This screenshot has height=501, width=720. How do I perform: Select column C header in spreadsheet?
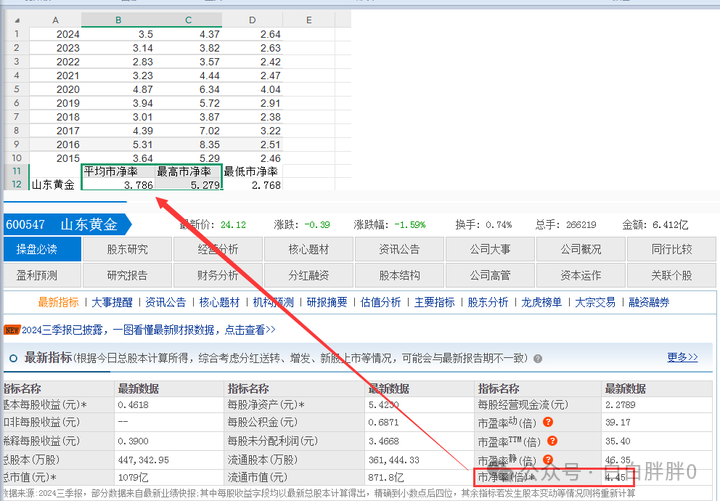(188, 20)
